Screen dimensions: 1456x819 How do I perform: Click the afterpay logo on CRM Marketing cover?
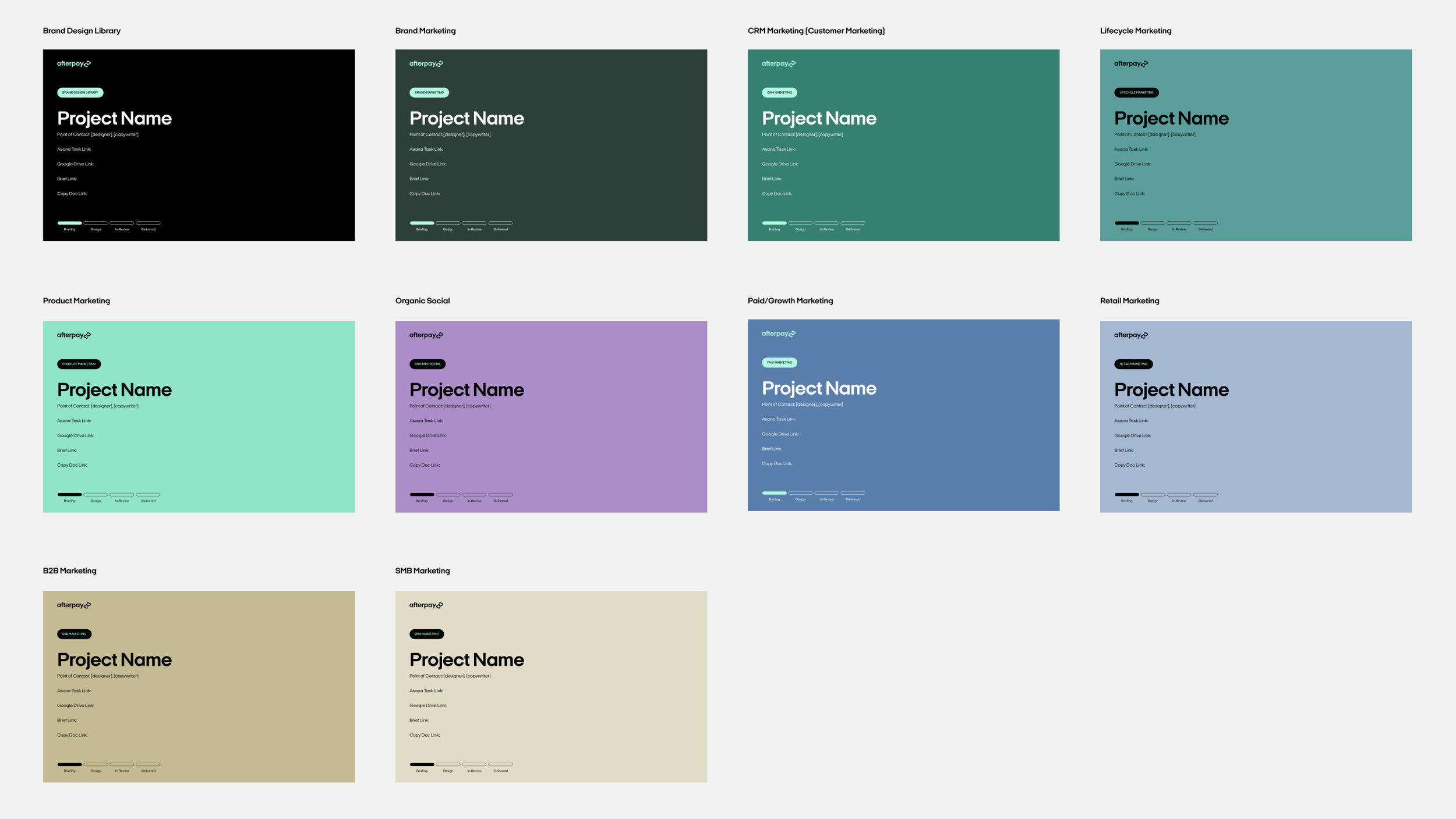pyautogui.click(x=779, y=63)
